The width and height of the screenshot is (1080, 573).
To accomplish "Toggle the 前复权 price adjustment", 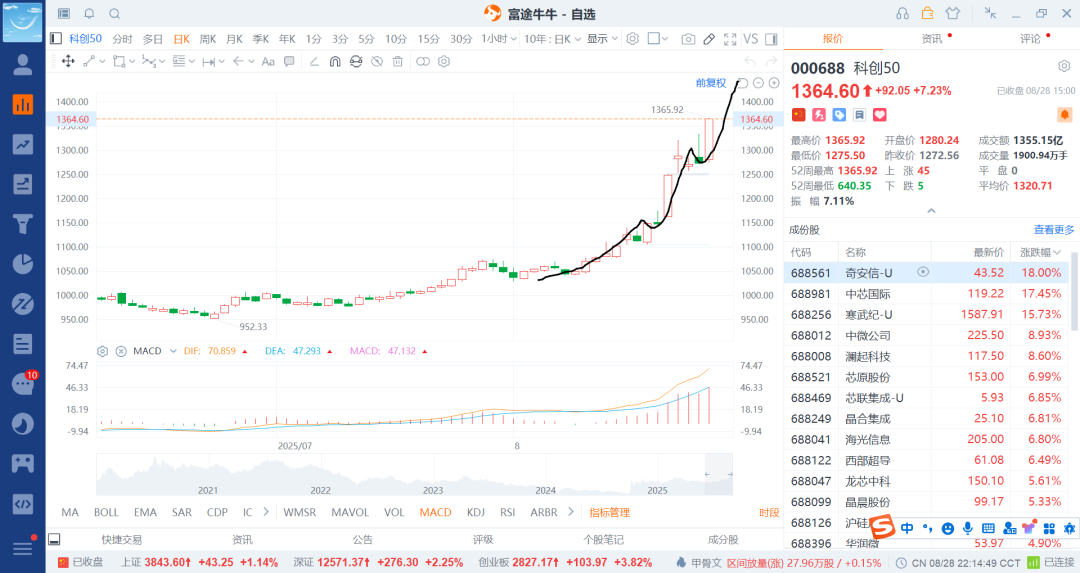I will point(711,83).
